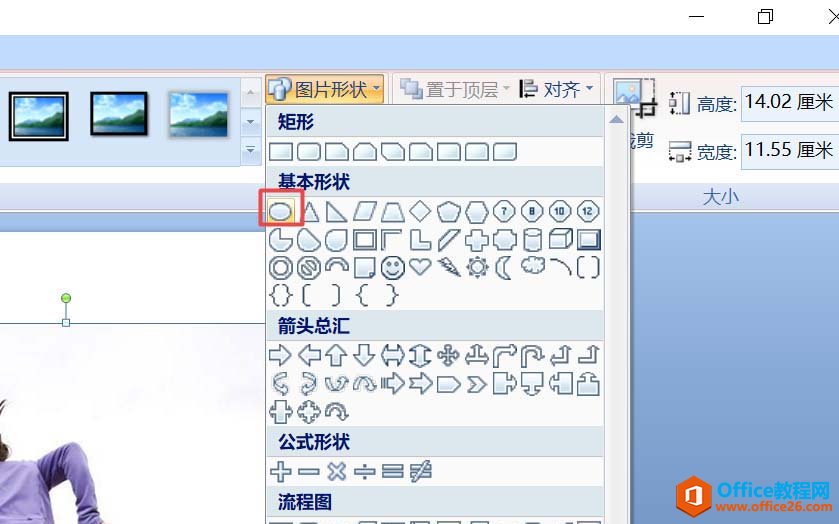Viewport: 839px width, 524px height.
Task: Pick the donut ring shape
Action: pos(280,268)
